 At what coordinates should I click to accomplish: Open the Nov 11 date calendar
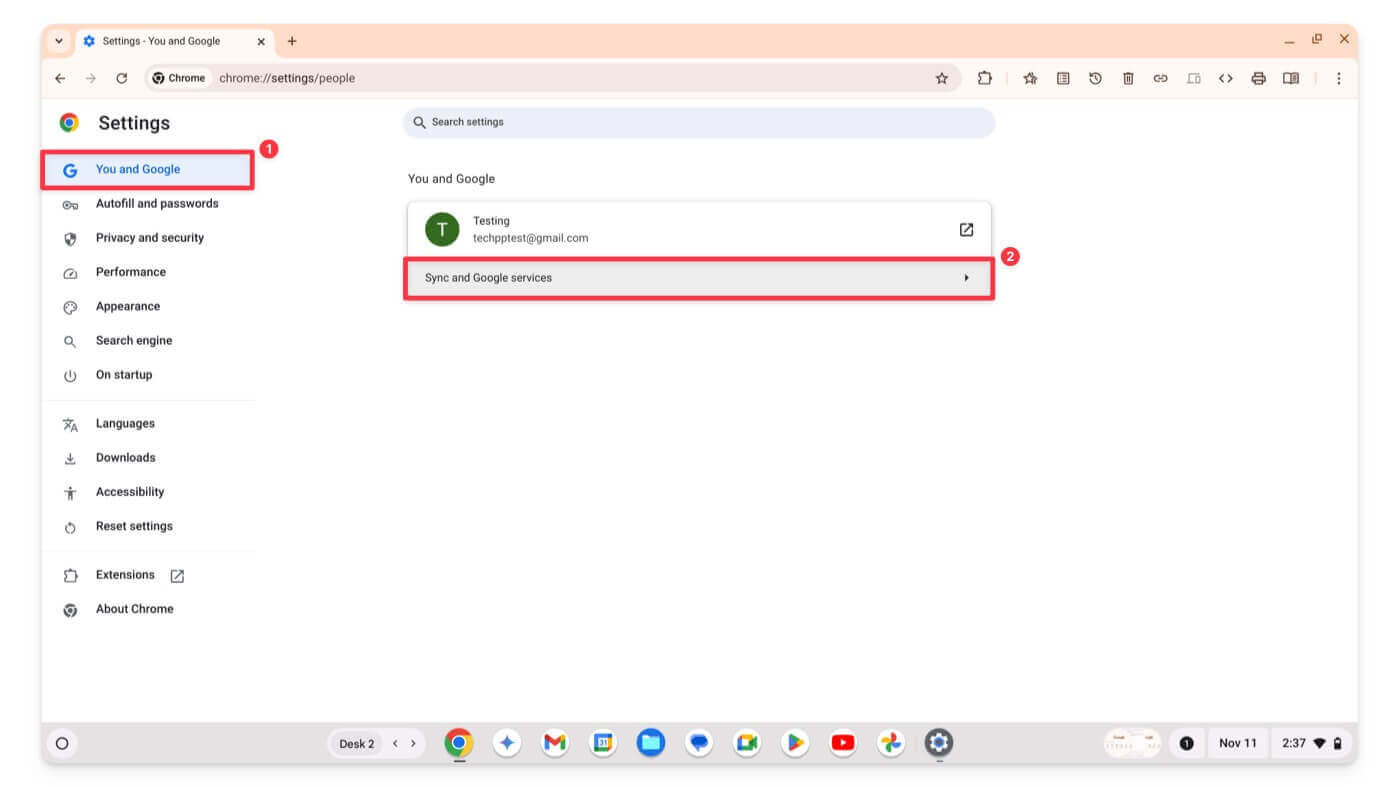click(x=1237, y=743)
